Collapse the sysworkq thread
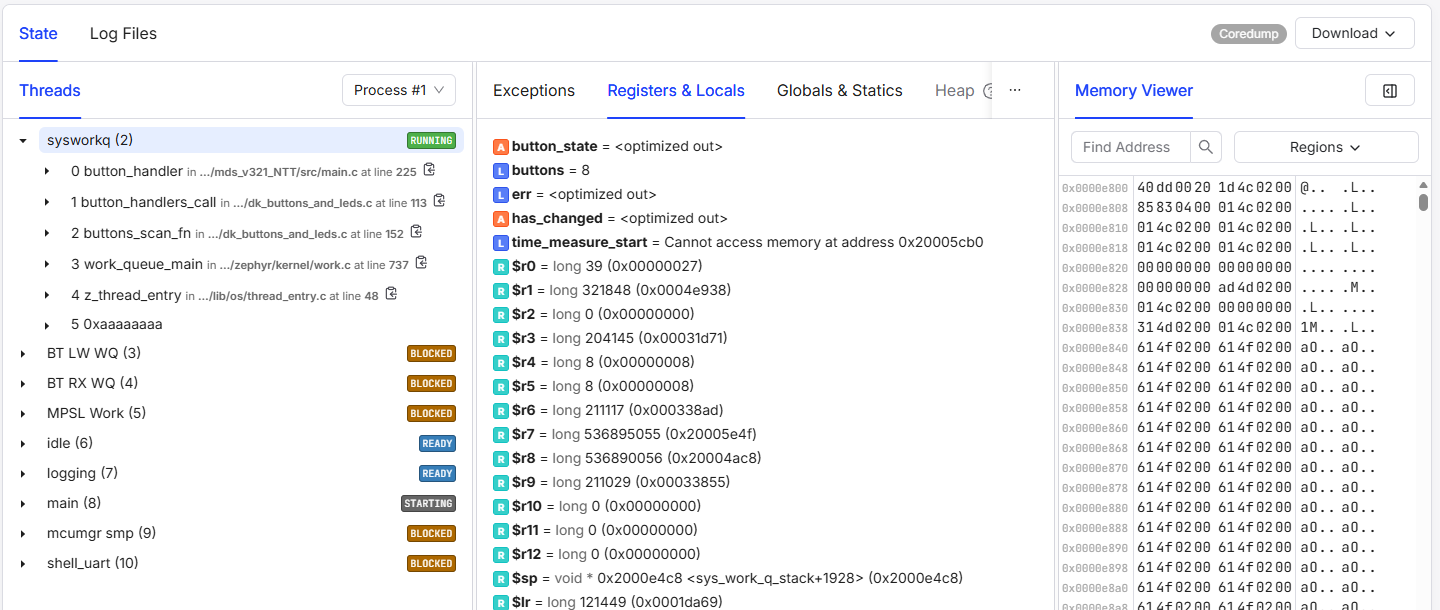This screenshot has width=1440, height=610. pyautogui.click(x=23, y=141)
